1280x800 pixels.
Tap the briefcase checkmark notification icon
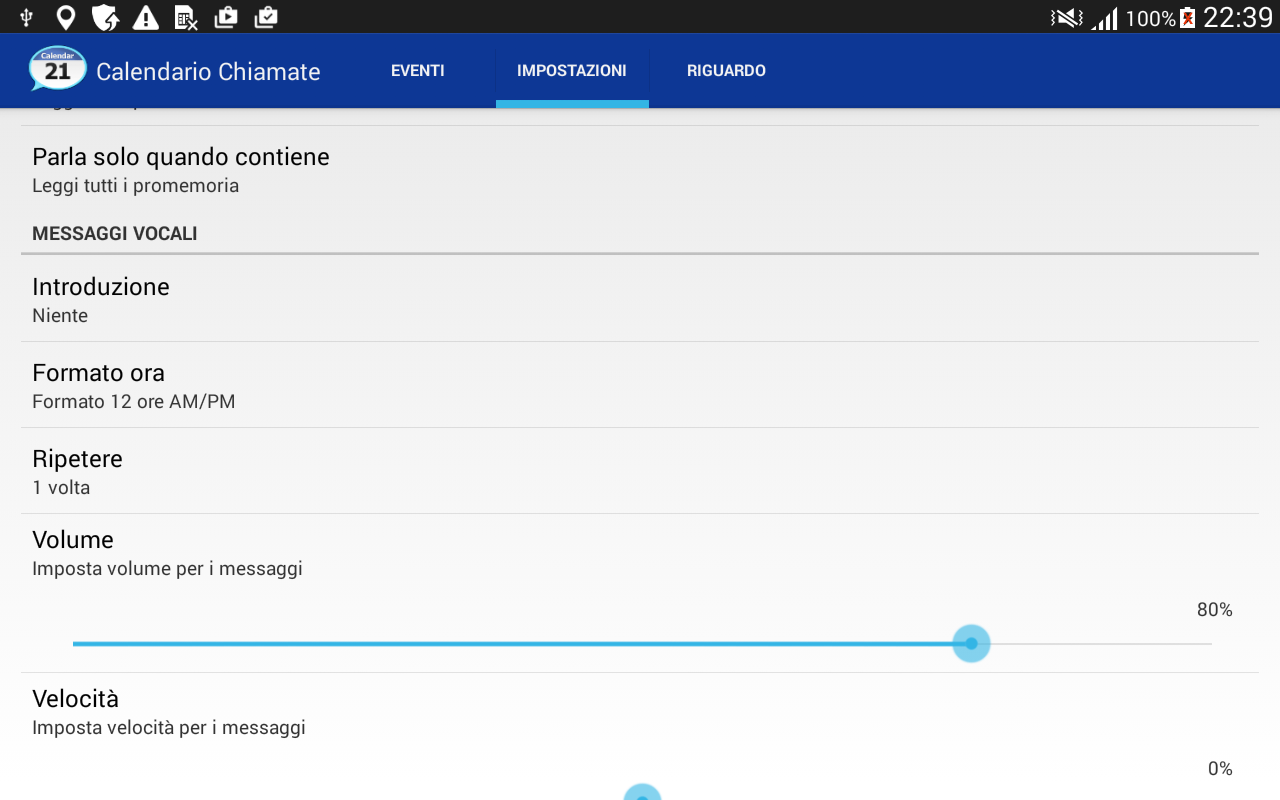point(266,17)
